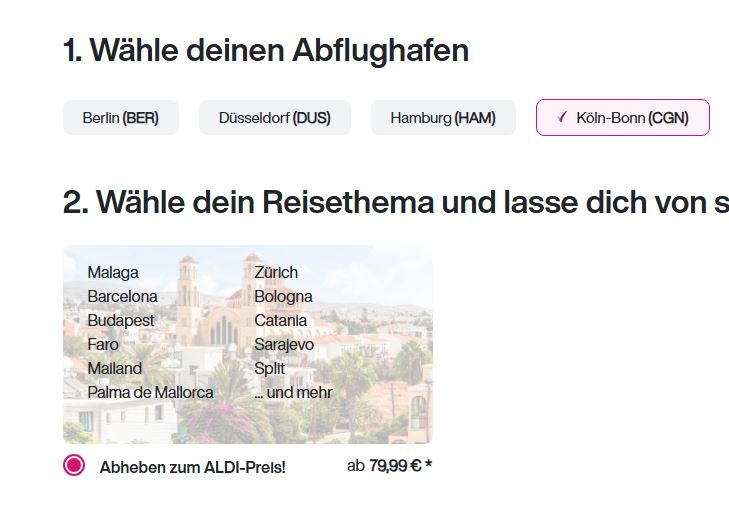Open the city destinations travel theme image
The height and width of the screenshot is (527, 729).
(248, 344)
